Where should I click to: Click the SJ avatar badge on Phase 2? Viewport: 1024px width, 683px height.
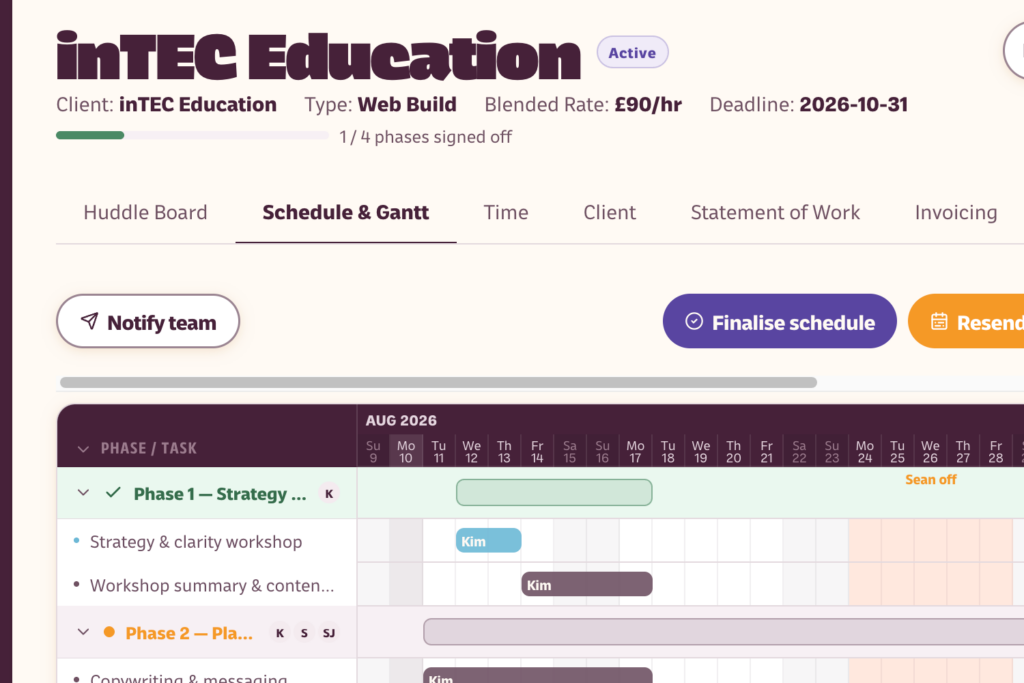pos(329,633)
